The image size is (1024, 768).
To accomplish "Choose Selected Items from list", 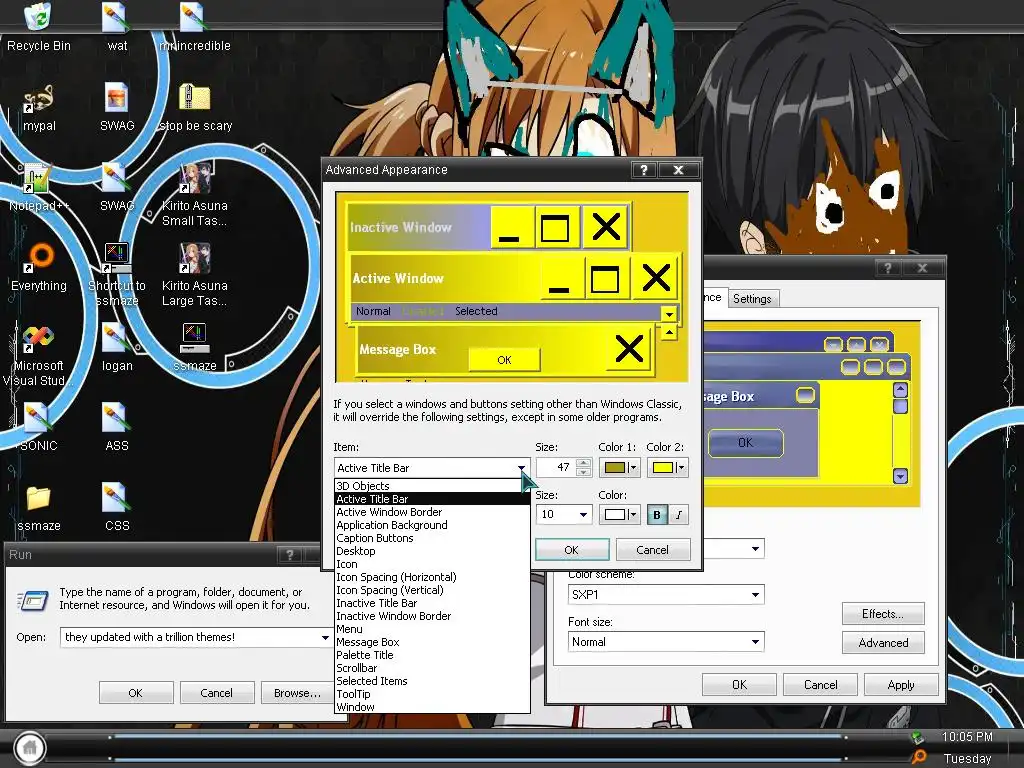I will 432,681.
